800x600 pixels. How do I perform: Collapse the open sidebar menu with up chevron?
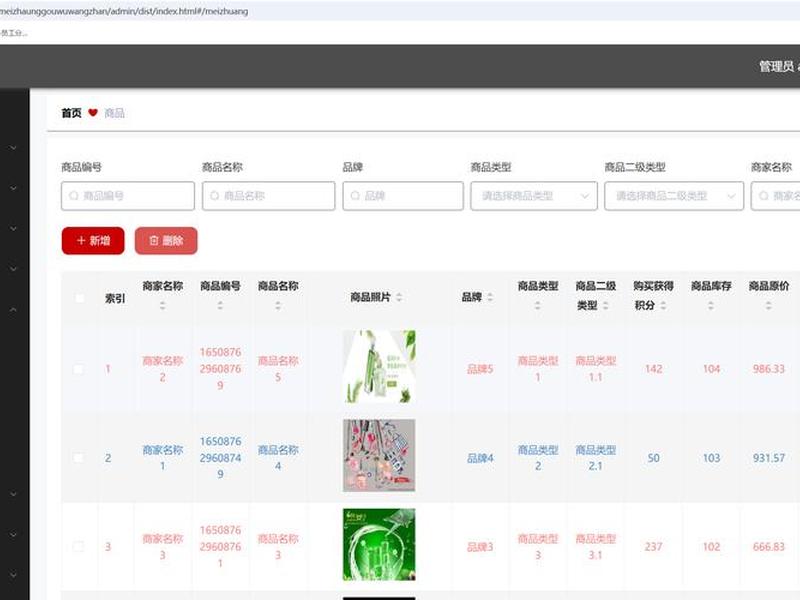coord(14,309)
